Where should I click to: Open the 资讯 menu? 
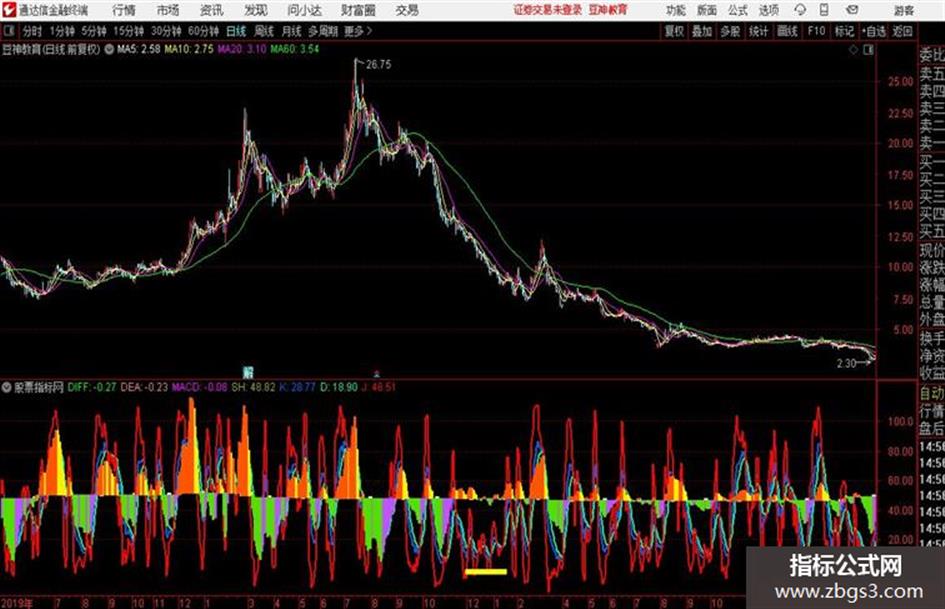pyautogui.click(x=212, y=10)
